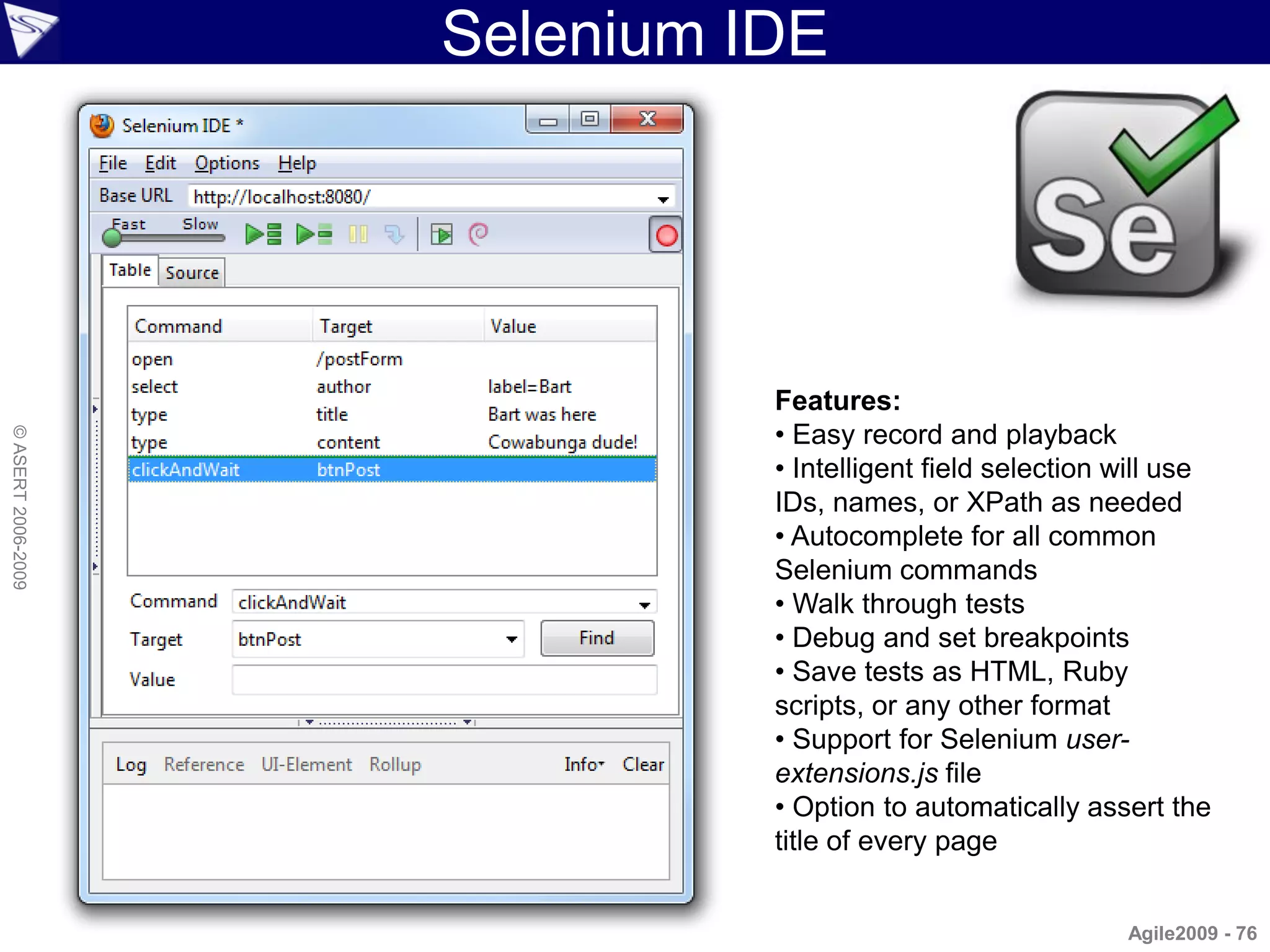Viewport: 1270px width, 952px height.
Task: Click the Command column header
Action: pyautogui.click(x=220, y=326)
